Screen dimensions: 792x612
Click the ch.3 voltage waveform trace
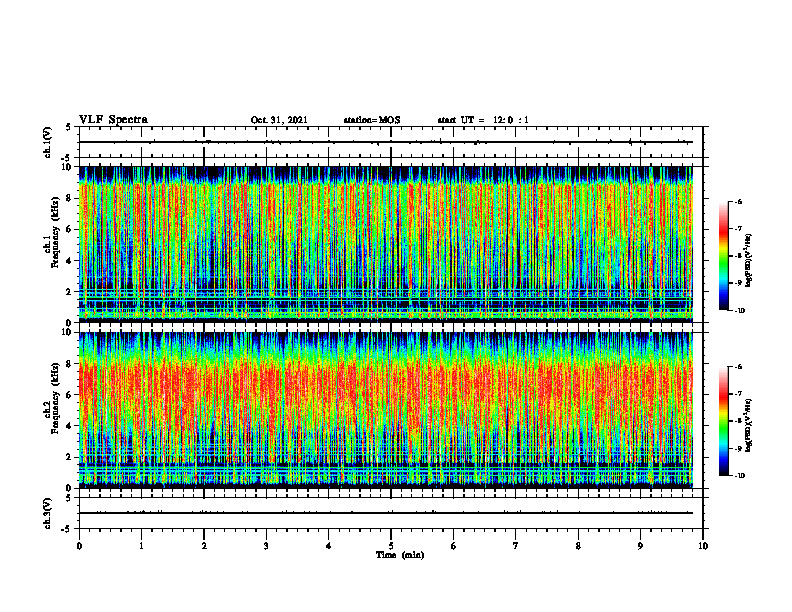385,513
